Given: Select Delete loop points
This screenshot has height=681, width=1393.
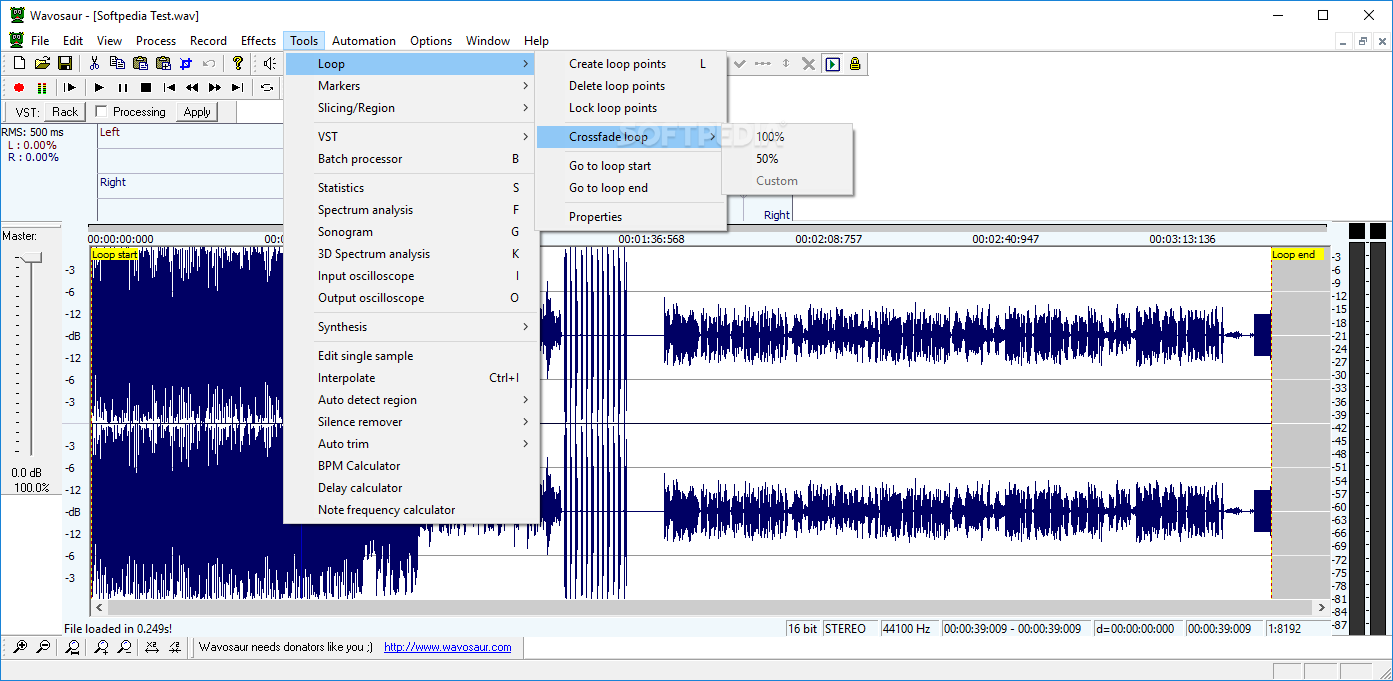Looking at the screenshot, I should pos(630,86).
